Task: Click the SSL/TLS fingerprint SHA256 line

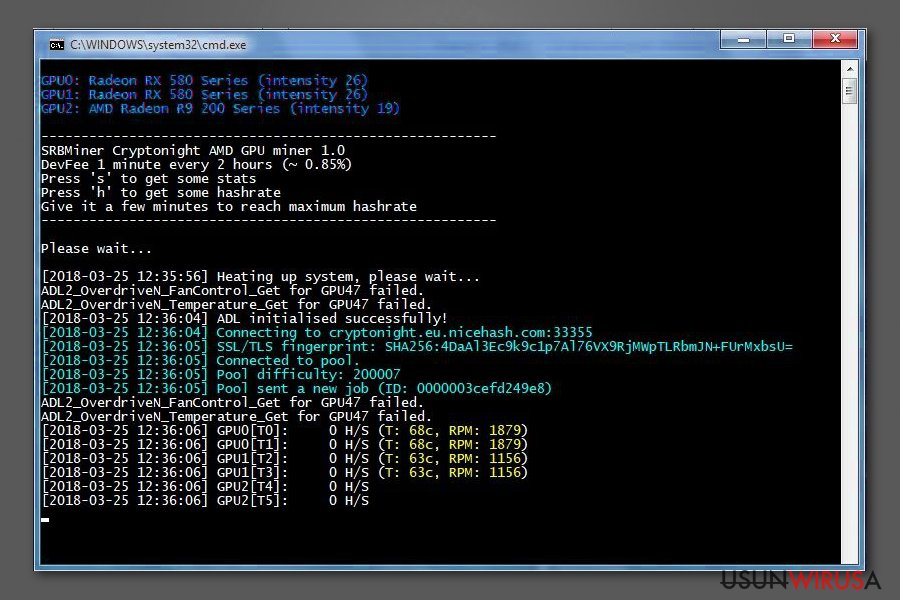Action: (417, 346)
